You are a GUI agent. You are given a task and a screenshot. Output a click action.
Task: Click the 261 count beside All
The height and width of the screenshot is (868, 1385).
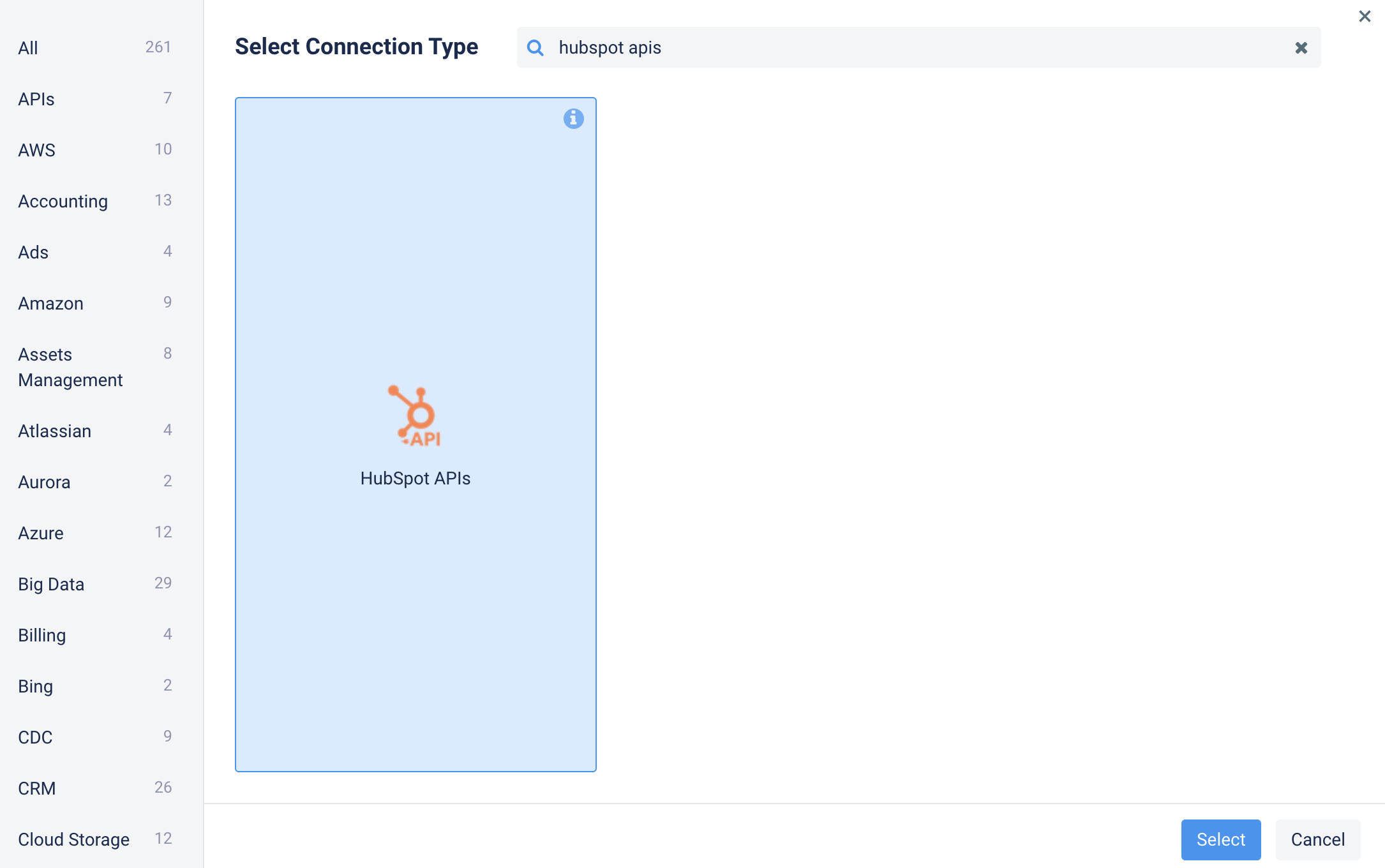[158, 47]
